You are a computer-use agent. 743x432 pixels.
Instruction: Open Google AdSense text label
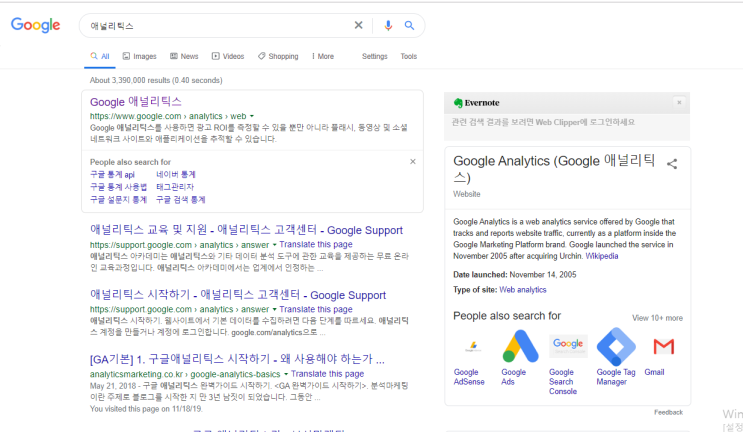click(x=469, y=377)
